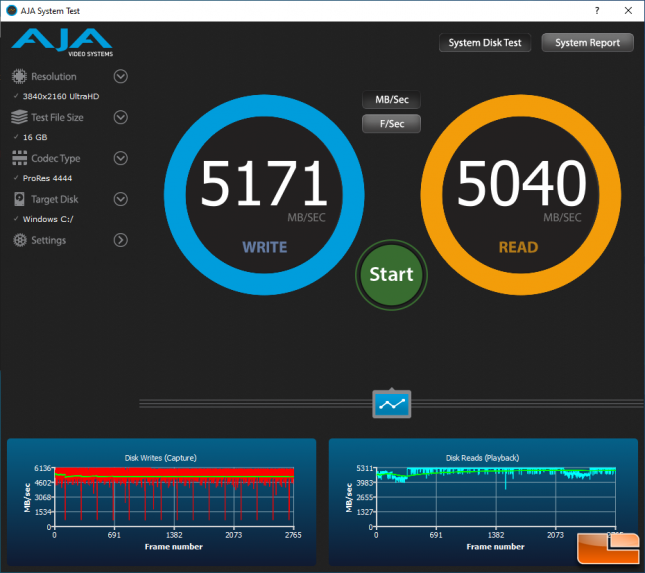This screenshot has width=645, height=573.
Task: Click the Codec Type label
Action: [x=56, y=158]
